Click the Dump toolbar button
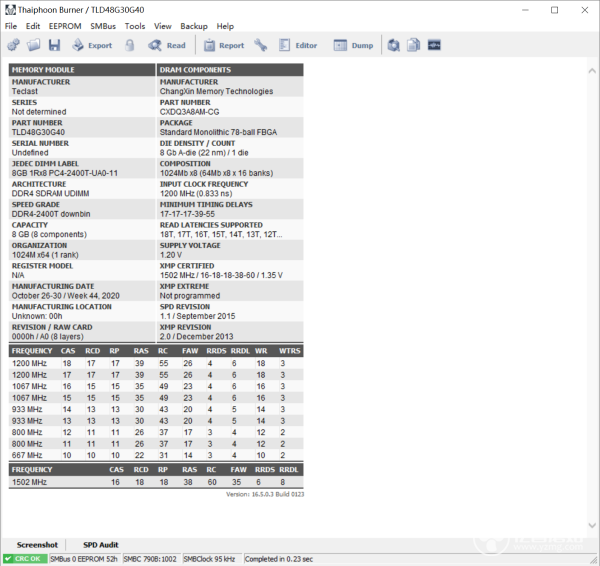 353,45
